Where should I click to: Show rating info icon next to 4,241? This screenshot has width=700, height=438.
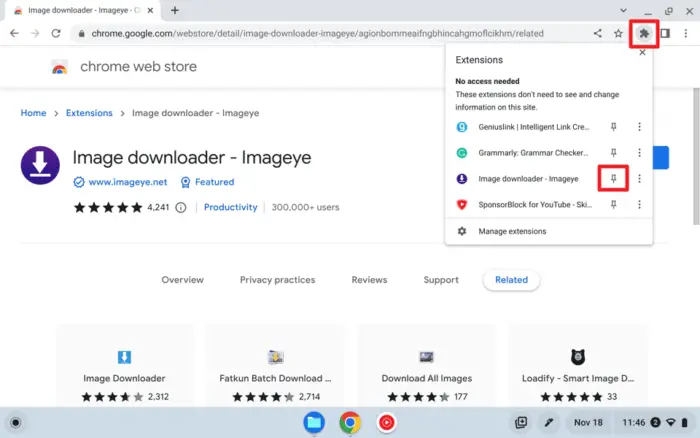[x=181, y=208]
